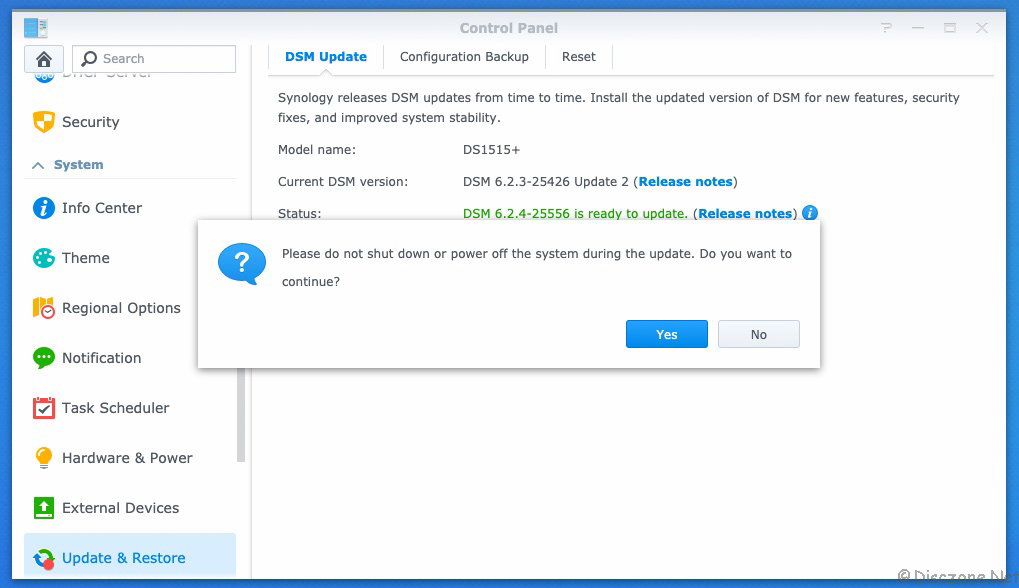The width and height of the screenshot is (1019, 588).
Task: Open the Info Center icon
Action: [x=44, y=208]
